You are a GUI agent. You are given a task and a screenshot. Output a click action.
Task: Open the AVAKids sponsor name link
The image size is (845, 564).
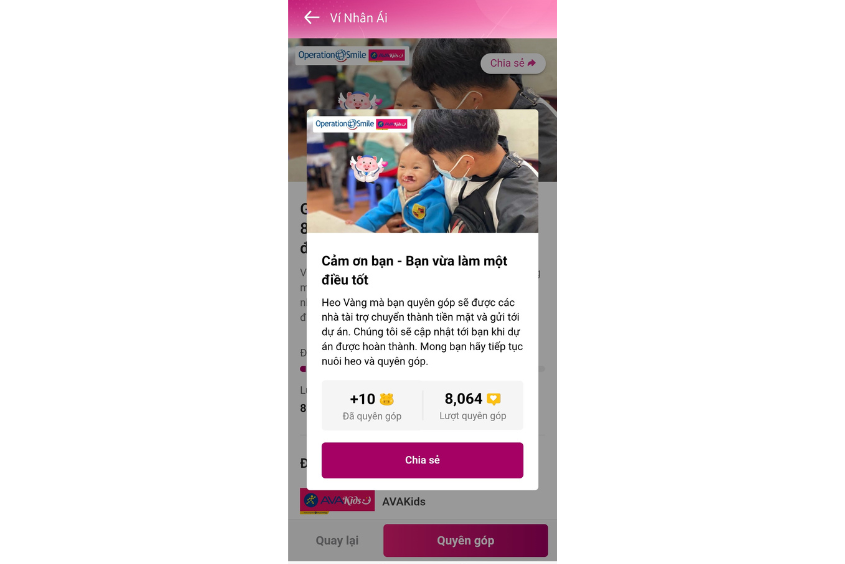pyautogui.click(x=404, y=502)
